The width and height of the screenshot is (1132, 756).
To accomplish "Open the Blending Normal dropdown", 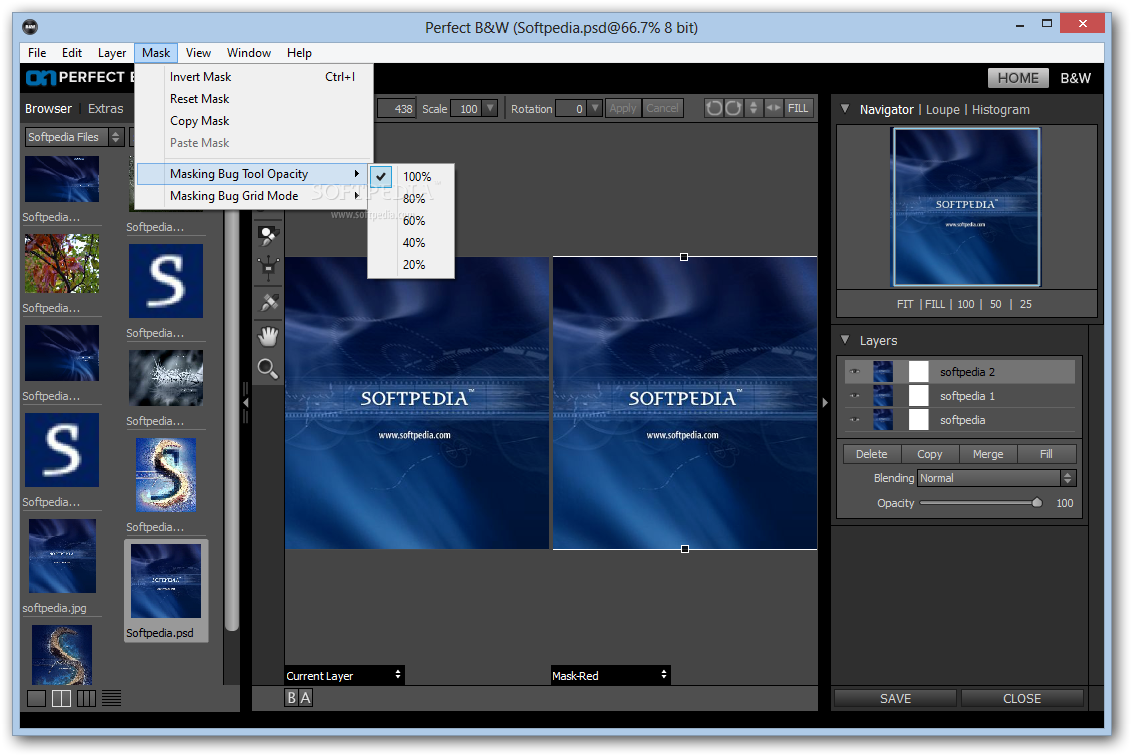I will [x=996, y=478].
